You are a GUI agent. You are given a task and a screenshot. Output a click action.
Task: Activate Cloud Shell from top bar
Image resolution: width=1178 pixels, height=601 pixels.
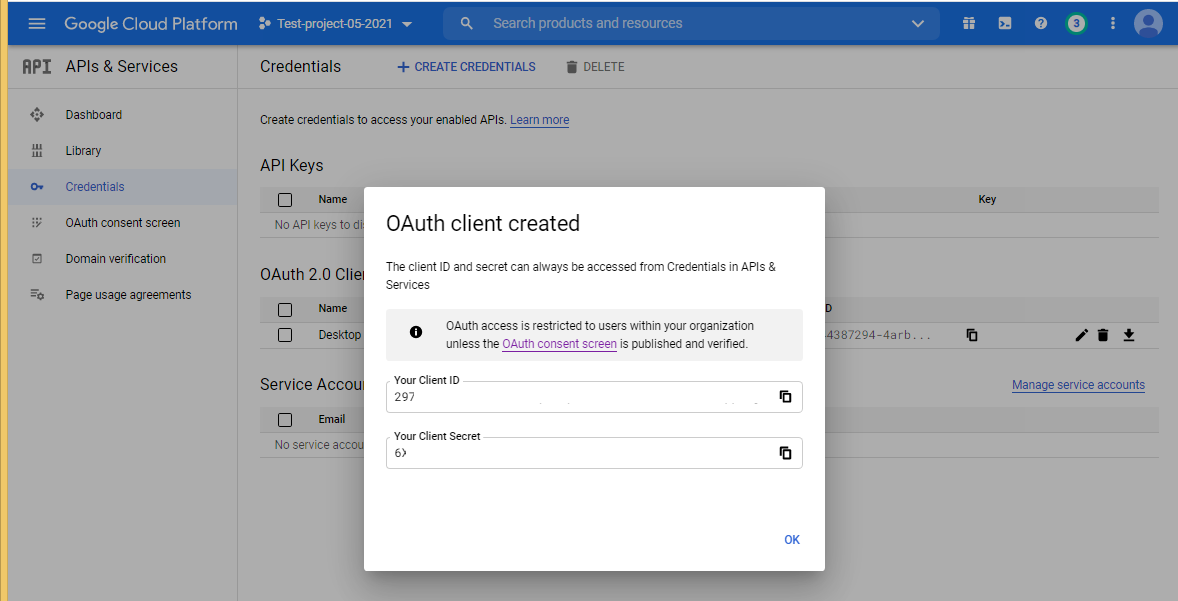1004,23
